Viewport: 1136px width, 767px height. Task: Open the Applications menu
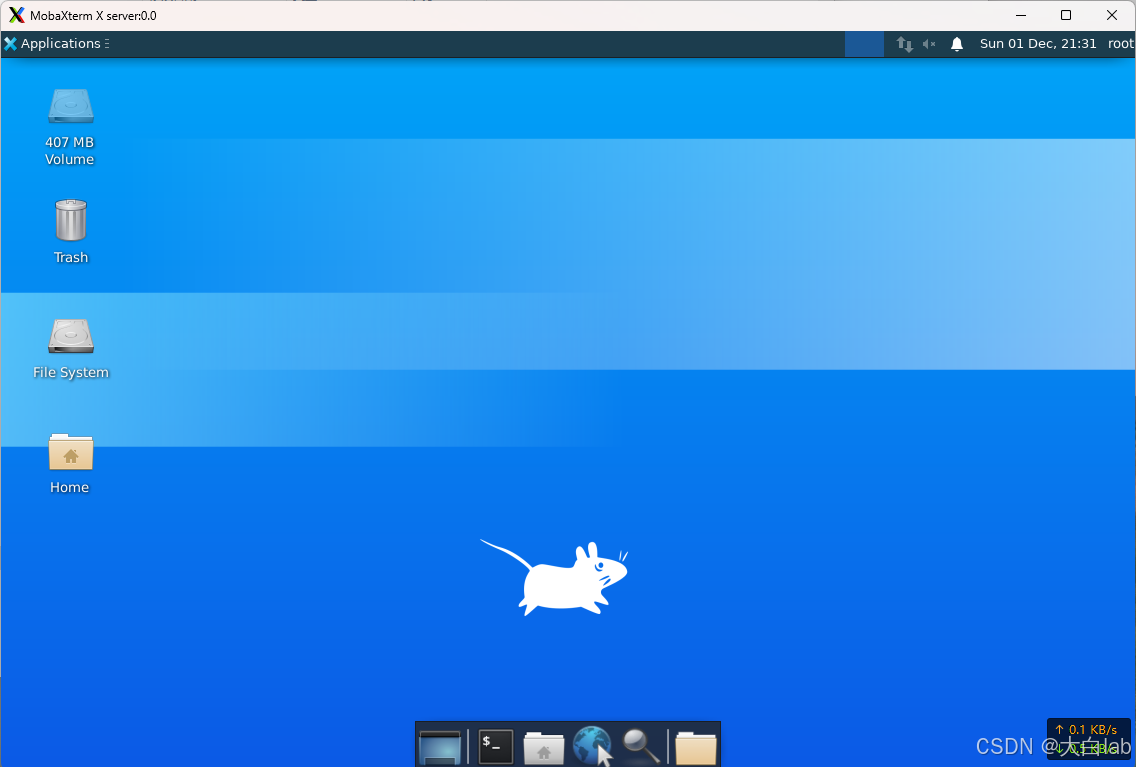55,43
